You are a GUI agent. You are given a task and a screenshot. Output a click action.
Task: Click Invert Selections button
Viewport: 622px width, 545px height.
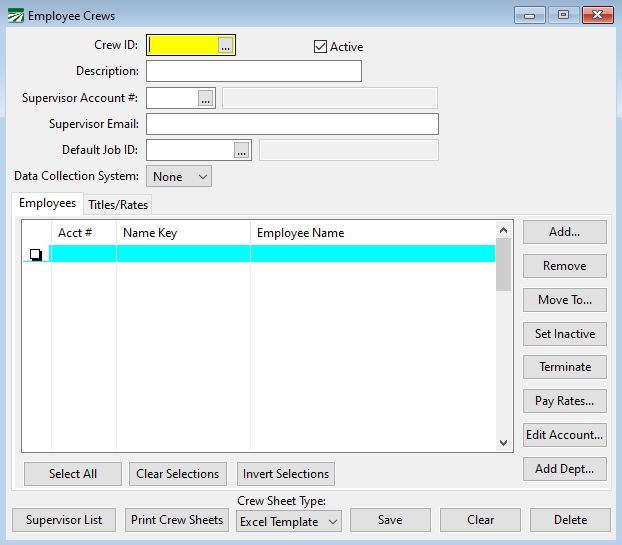(x=286, y=474)
